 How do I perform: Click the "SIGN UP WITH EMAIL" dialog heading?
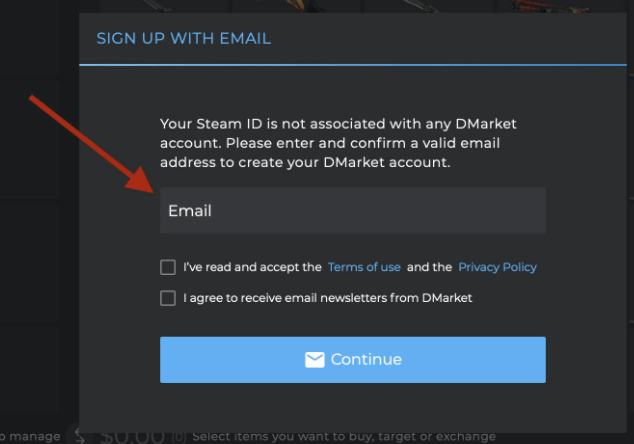pyautogui.click(x=183, y=39)
